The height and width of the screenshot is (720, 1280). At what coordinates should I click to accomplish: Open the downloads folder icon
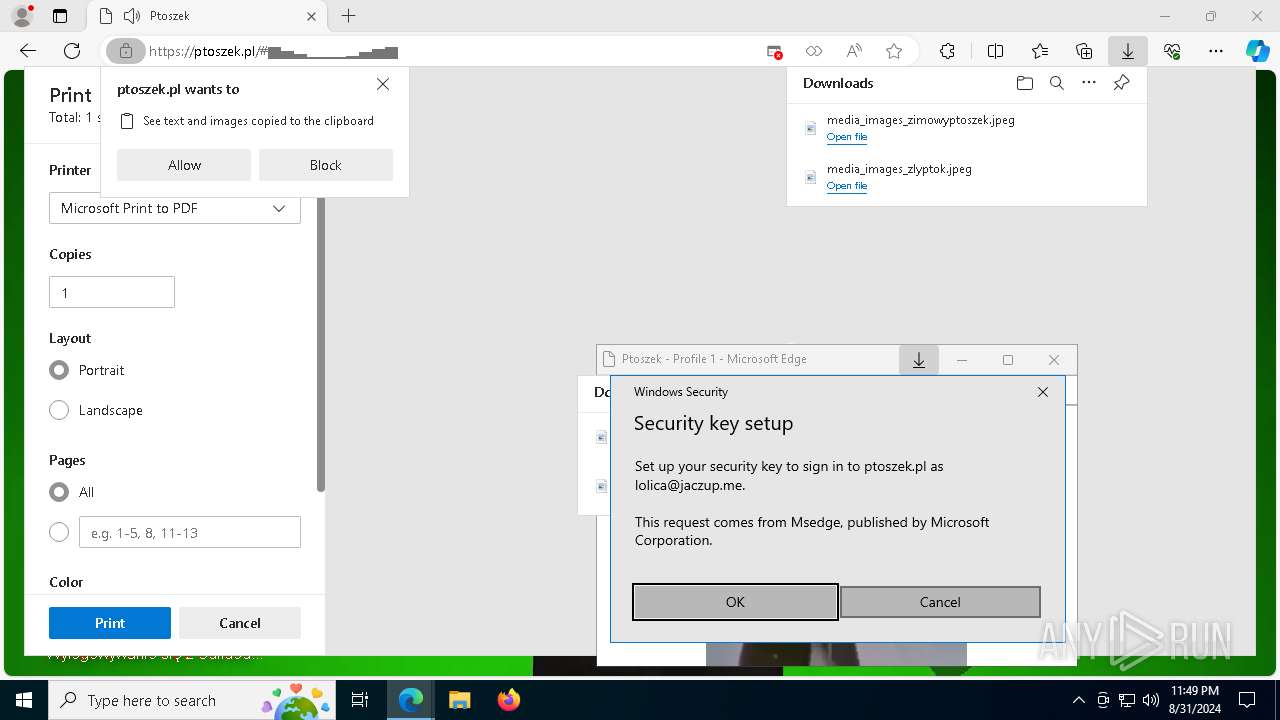(1024, 83)
